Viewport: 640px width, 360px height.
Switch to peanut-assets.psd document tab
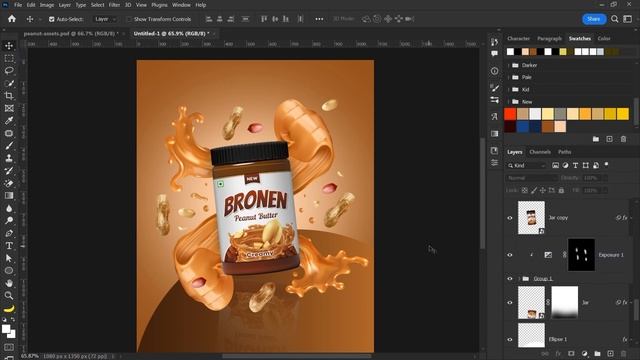point(71,33)
